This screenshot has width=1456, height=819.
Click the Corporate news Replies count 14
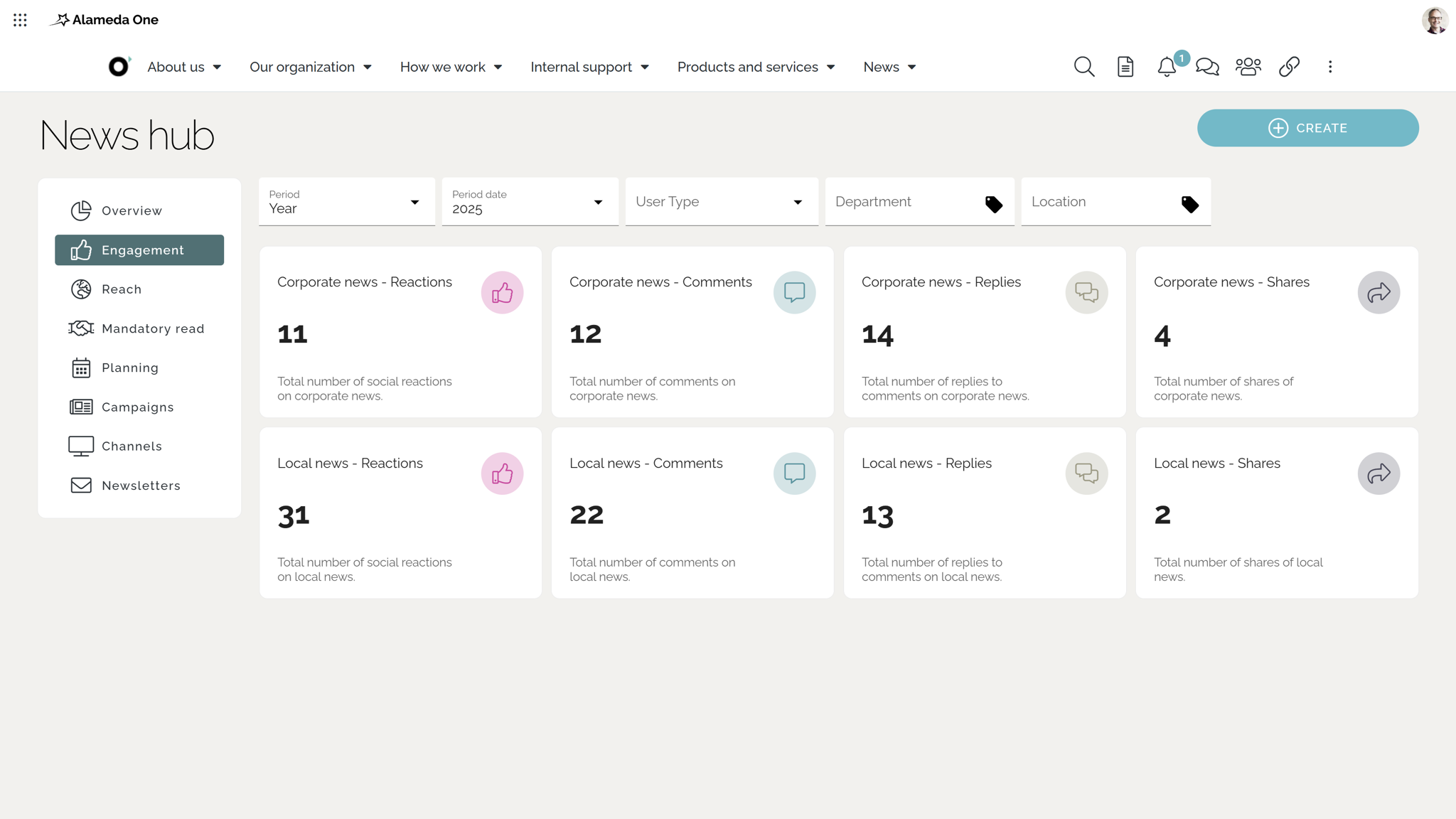click(x=878, y=335)
